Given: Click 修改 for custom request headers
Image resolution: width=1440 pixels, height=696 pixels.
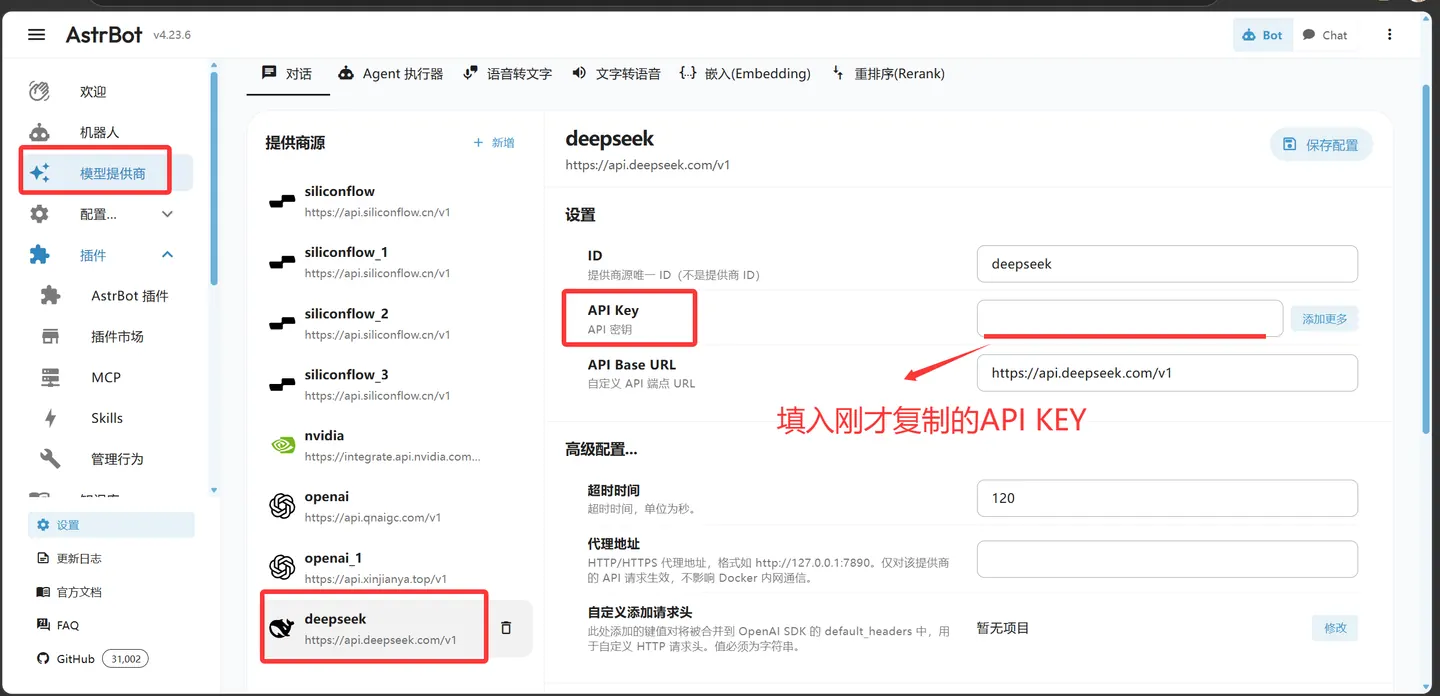Looking at the screenshot, I should [x=1335, y=628].
